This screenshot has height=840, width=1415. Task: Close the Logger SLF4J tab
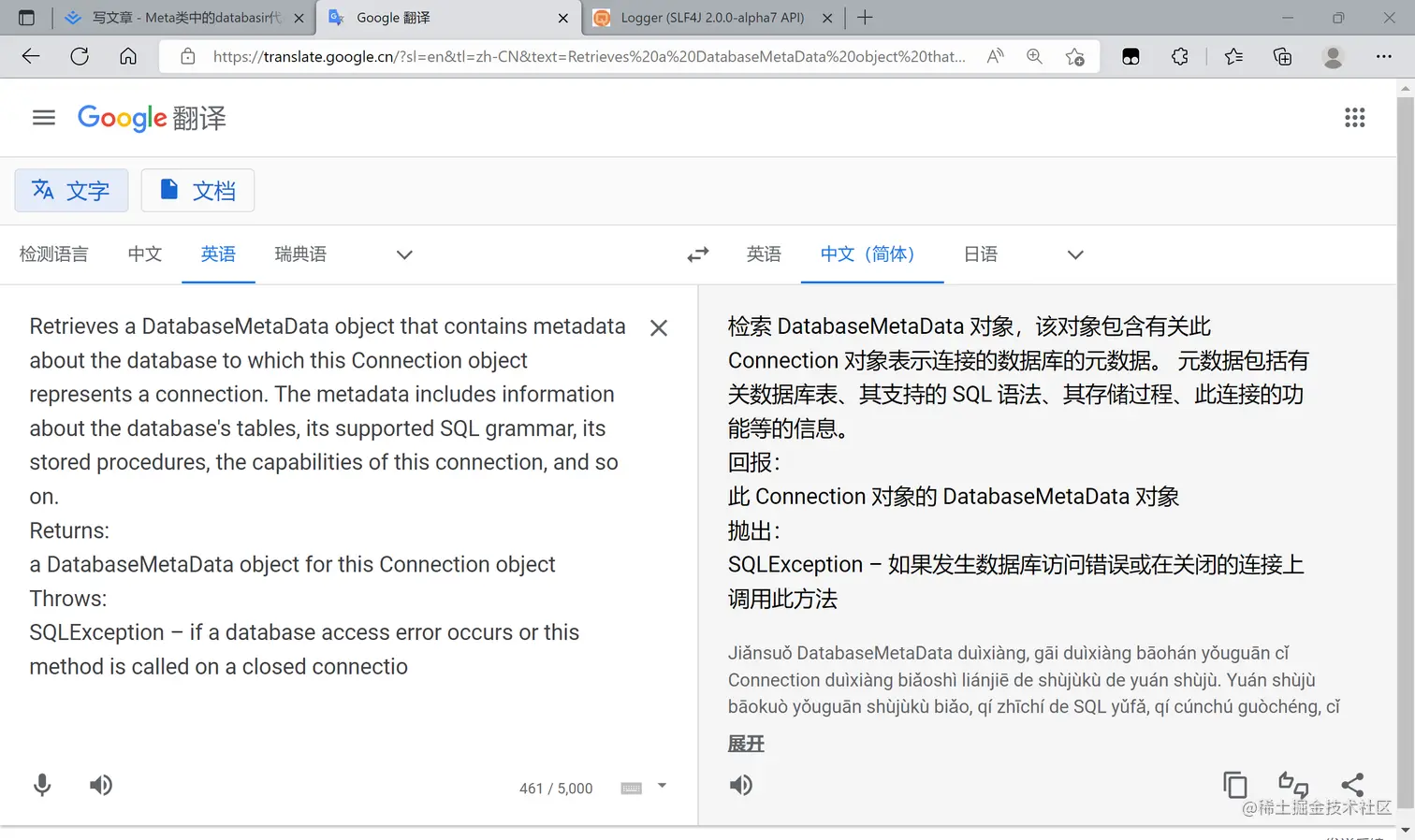click(827, 18)
